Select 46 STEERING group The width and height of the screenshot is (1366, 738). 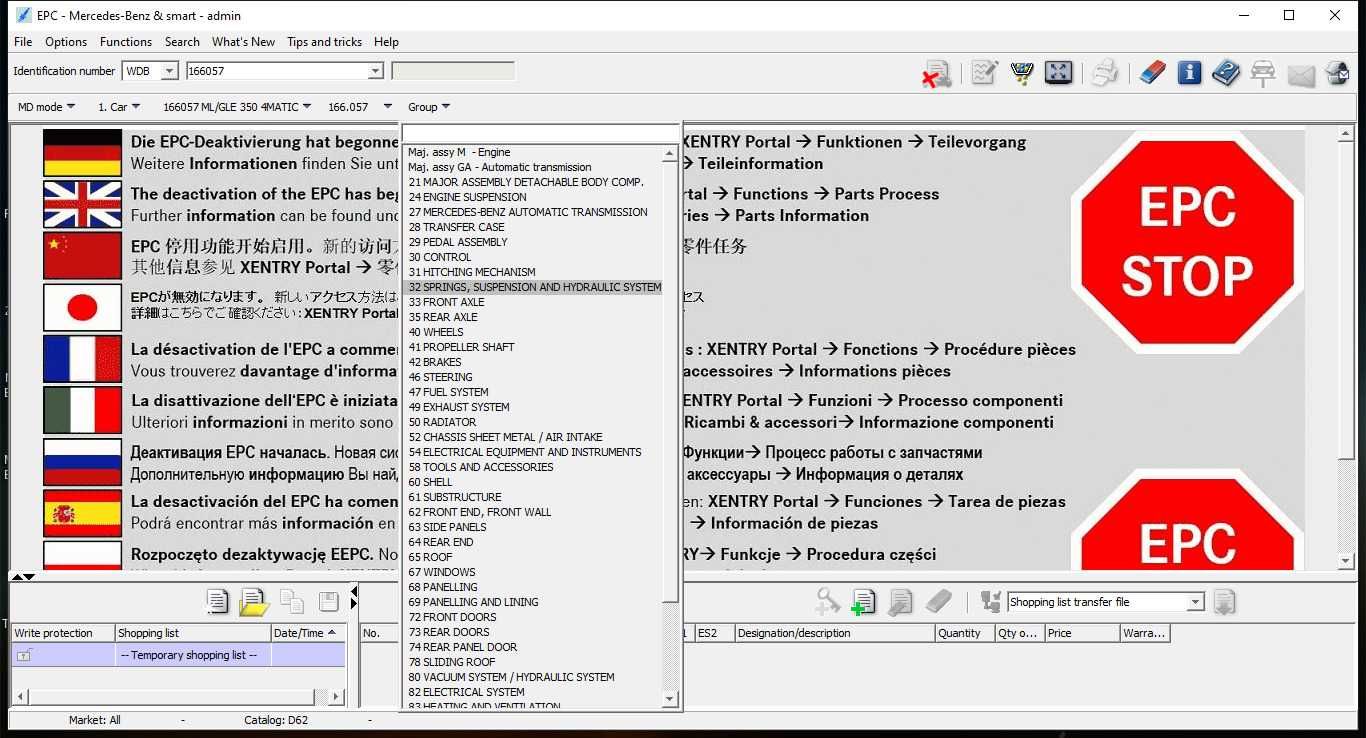(534, 377)
